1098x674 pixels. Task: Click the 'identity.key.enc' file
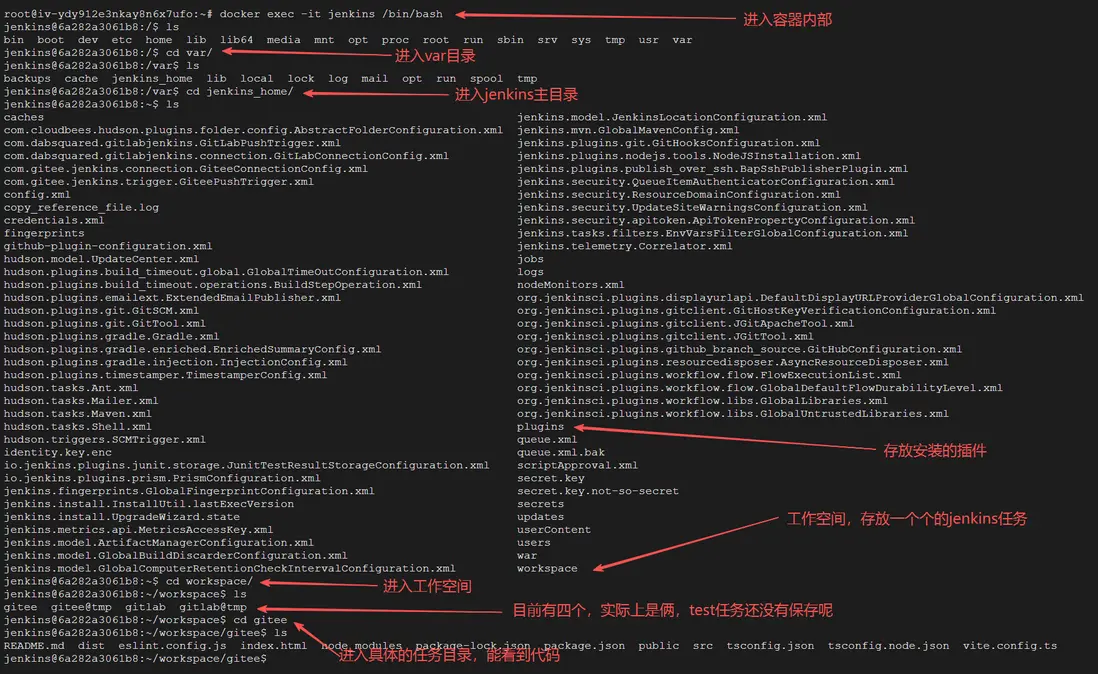(57, 452)
